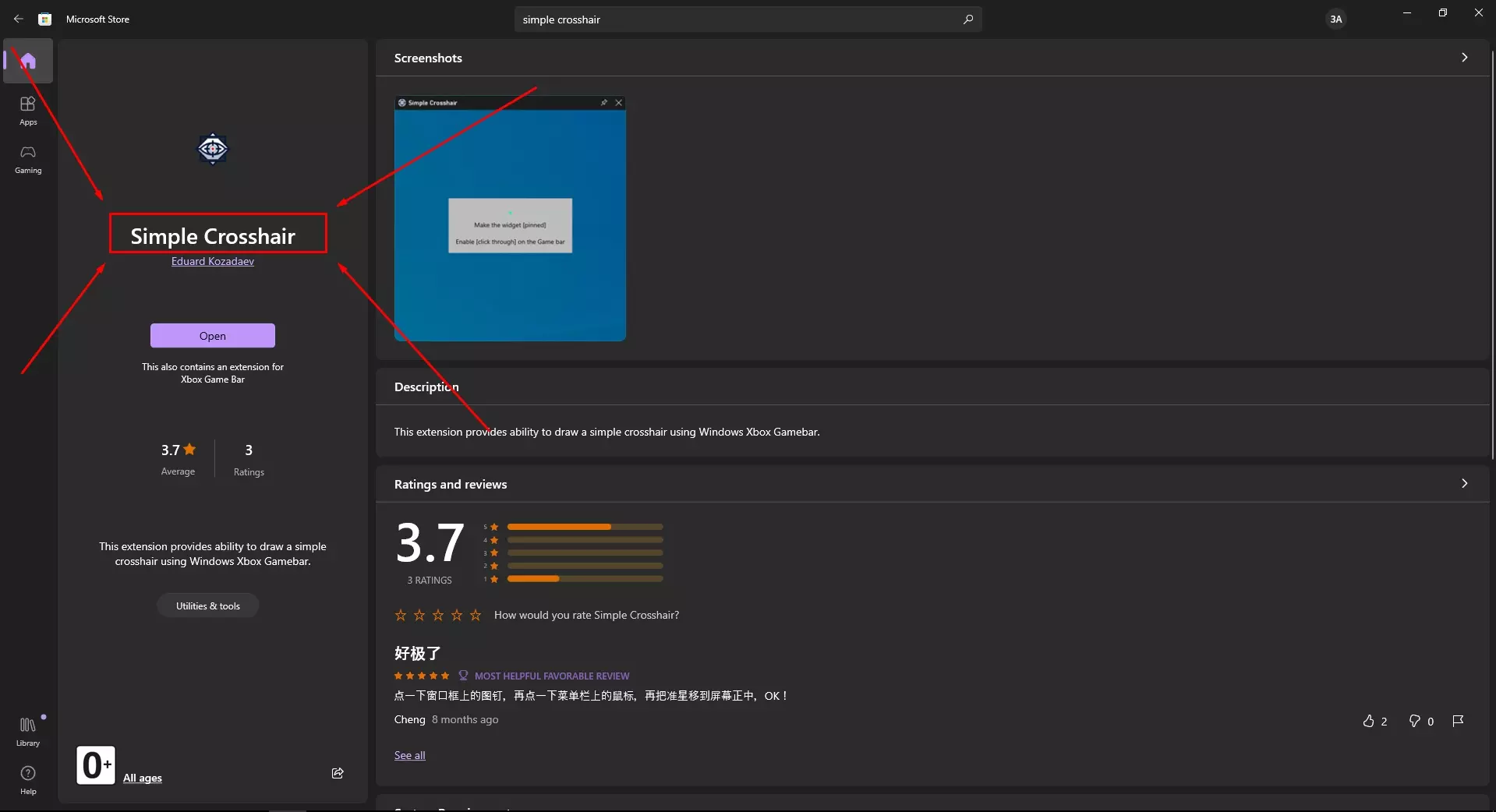
Task: Click the 1-star rating distribution bar
Action: click(585, 579)
